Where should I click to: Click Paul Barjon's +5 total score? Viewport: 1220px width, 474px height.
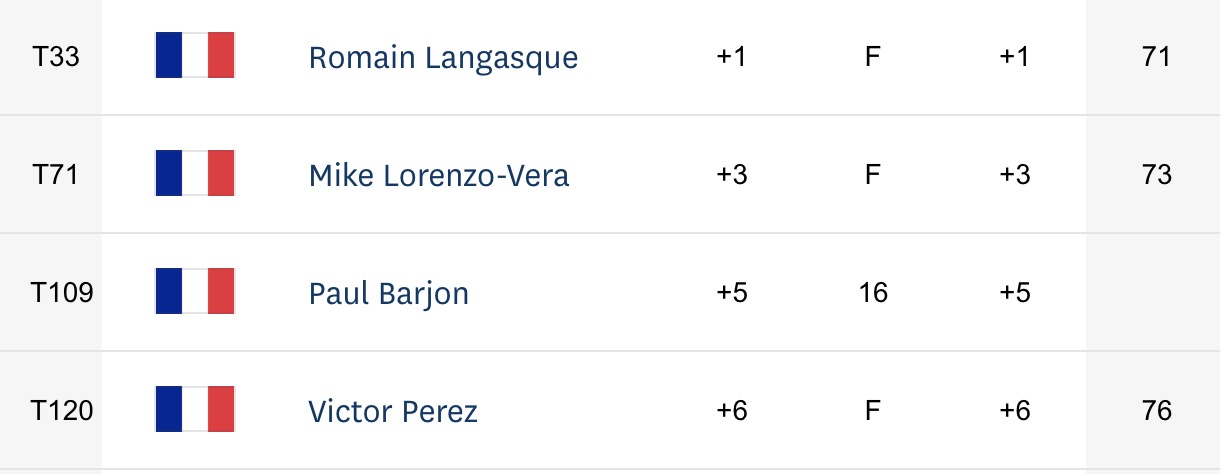(x=732, y=293)
